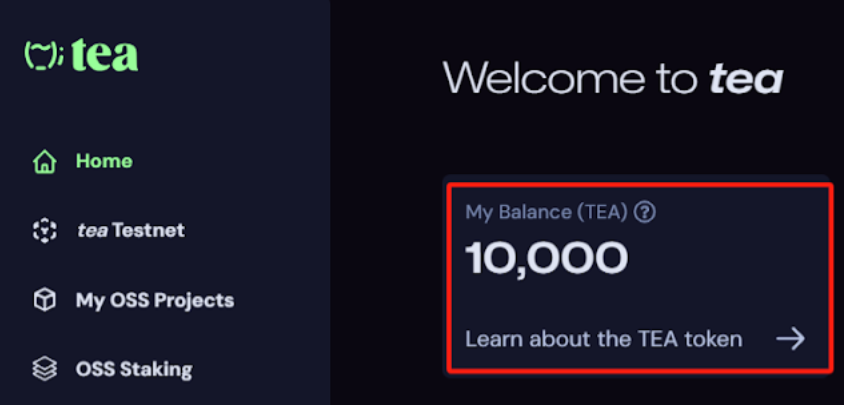
Task: Click the My Balance (TEA) label
Action: [x=546, y=212]
